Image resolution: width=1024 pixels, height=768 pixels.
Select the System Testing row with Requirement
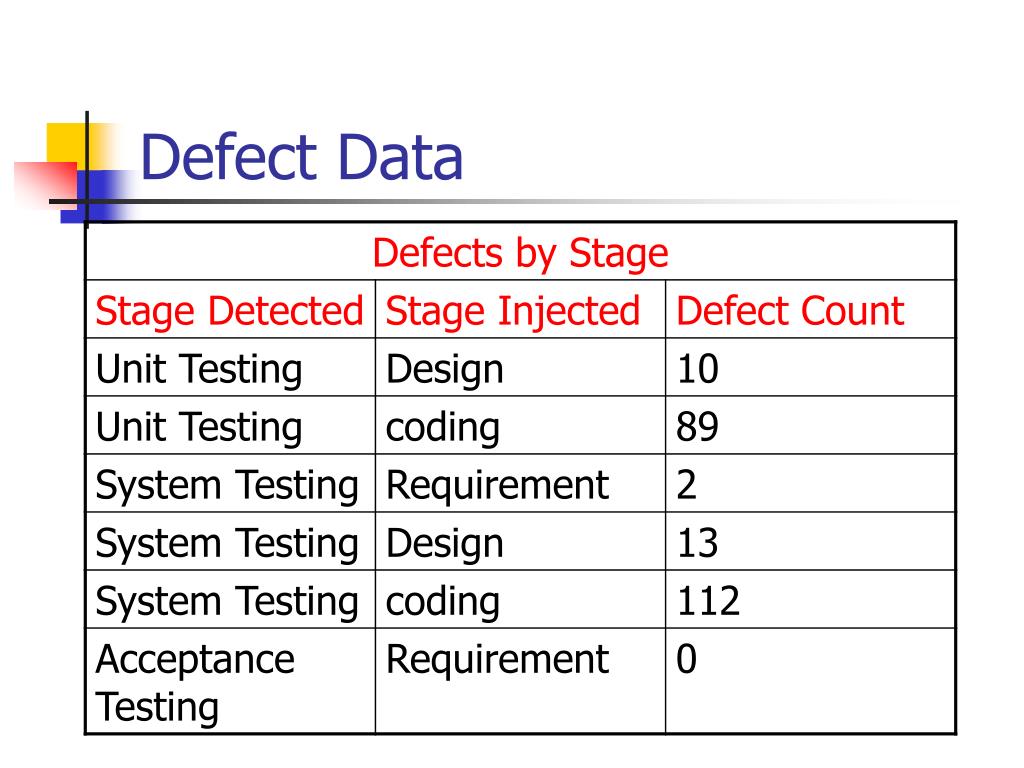click(x=520, y=484)
